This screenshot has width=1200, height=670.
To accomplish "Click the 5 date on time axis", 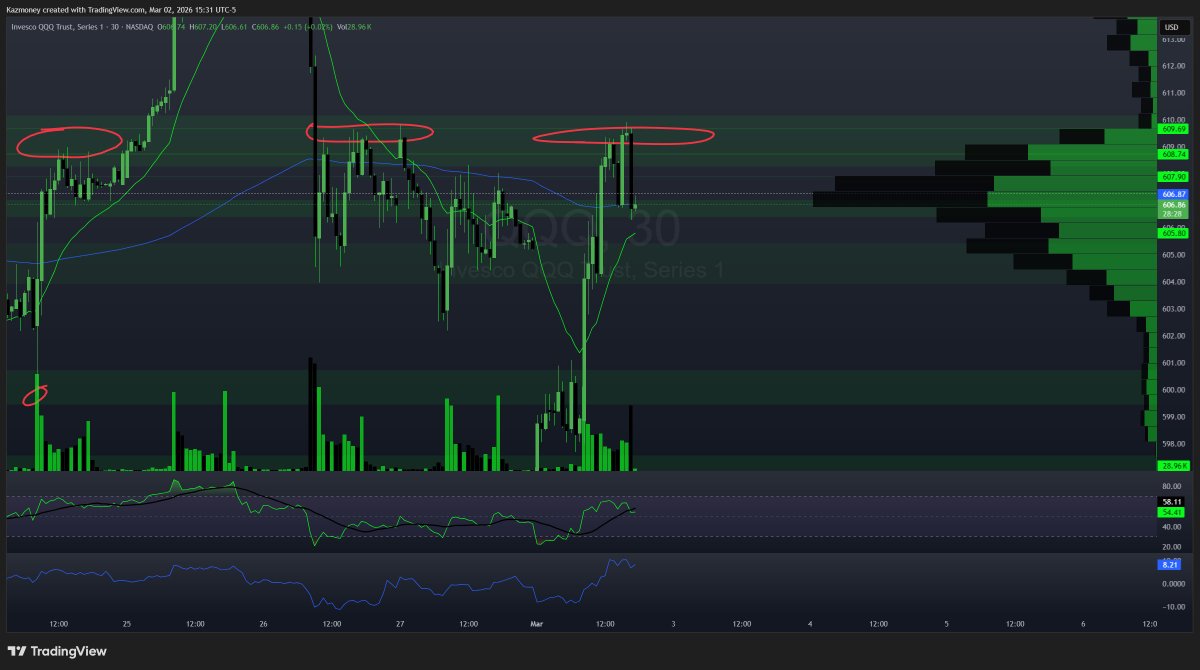I will pyautogui.click(x=946, y=624).
